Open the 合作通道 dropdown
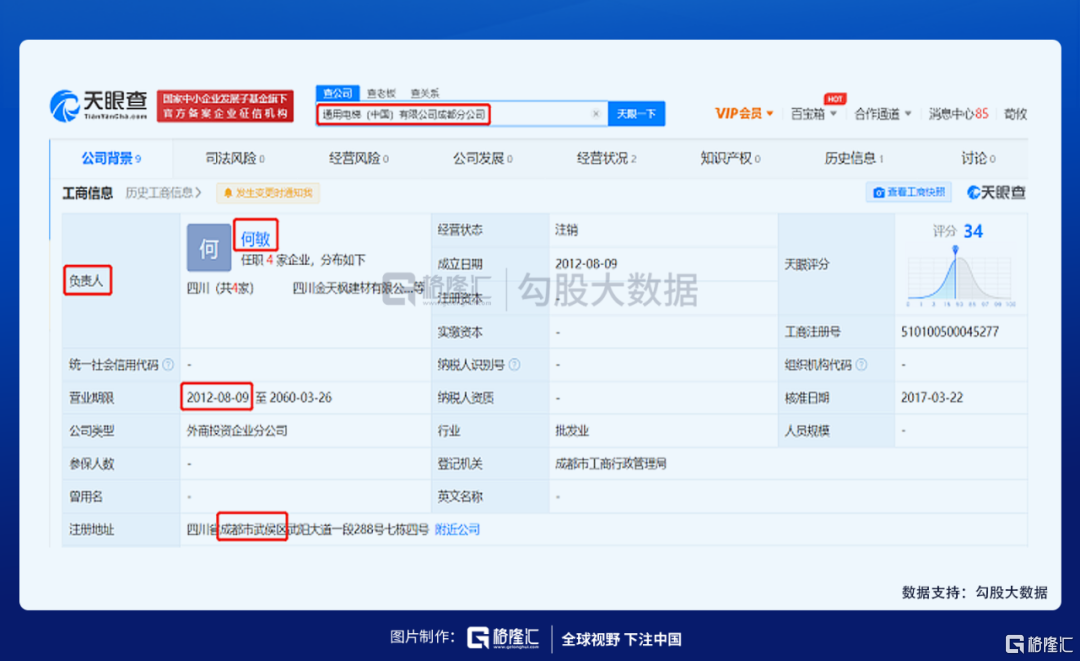The height and width of the screenshot is (661, 1080). 883,114
